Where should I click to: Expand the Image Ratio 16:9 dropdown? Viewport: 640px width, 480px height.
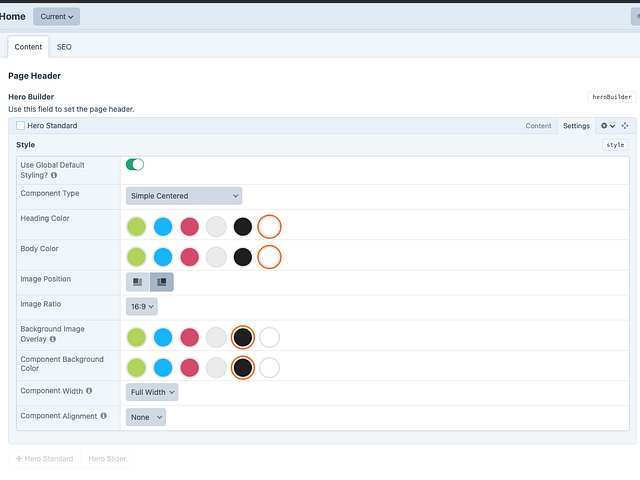(x=141, y=306)
